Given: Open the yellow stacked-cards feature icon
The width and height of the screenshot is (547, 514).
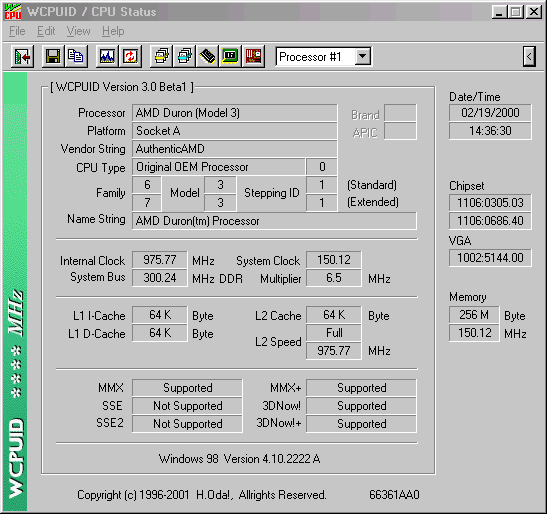Looking at the screenshot, I should coord(162,56).
